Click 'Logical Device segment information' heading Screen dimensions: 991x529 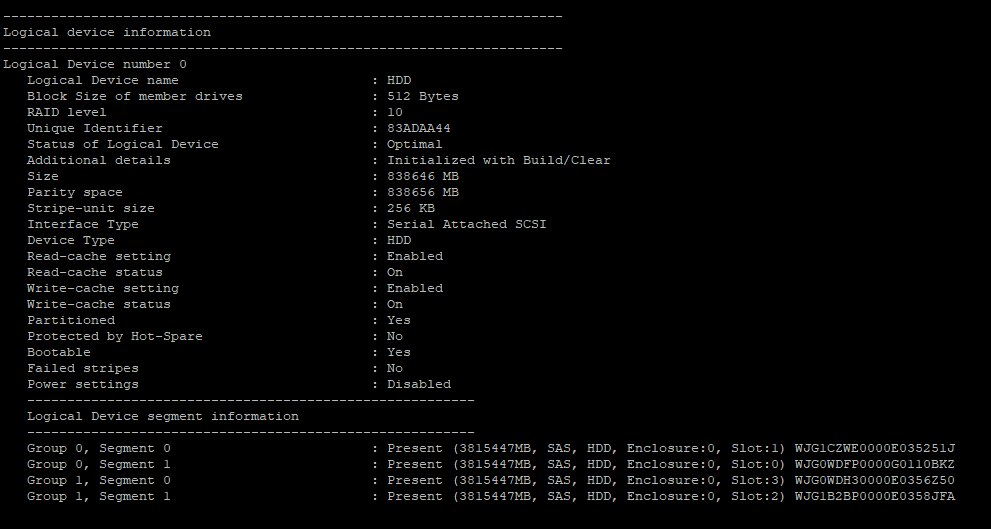(x=163, y=417)
